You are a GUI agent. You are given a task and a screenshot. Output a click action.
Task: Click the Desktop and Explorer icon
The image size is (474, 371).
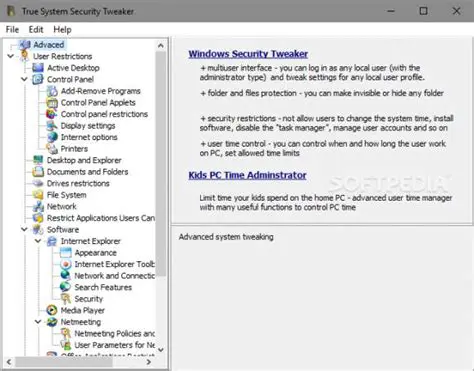[38, 160]
